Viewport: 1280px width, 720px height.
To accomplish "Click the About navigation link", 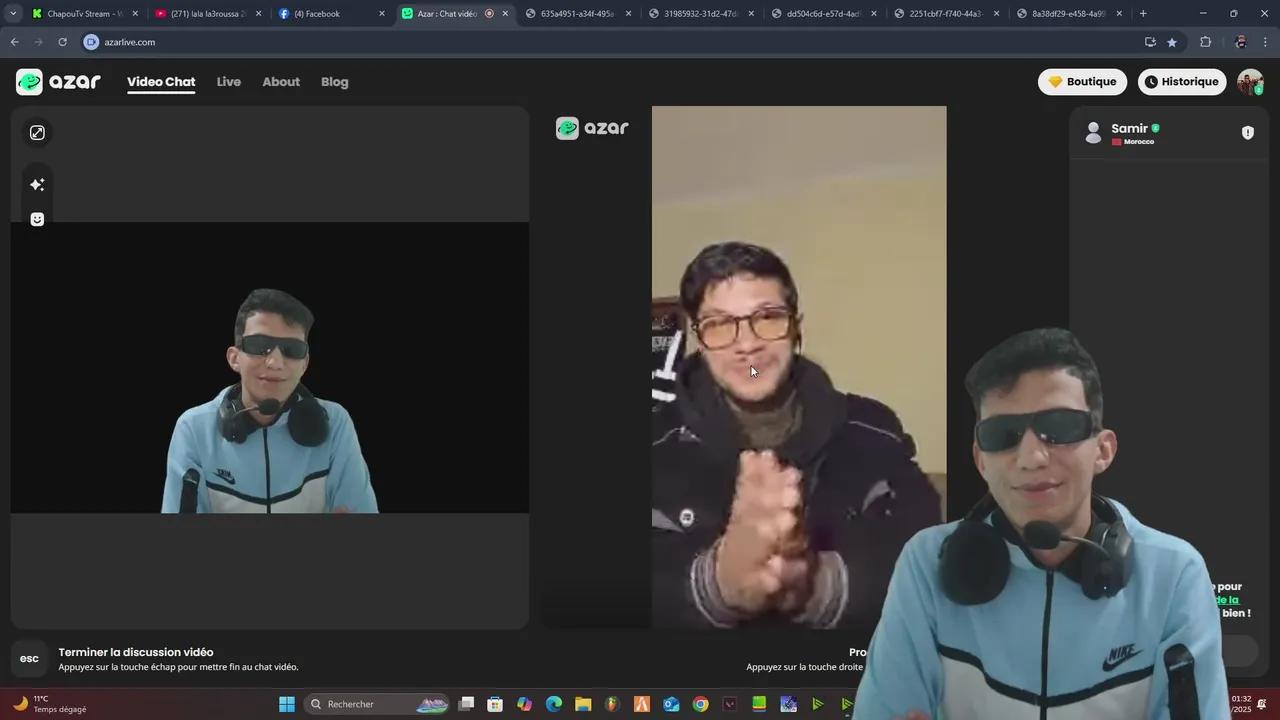I will pyautogui.click(x=281, y=81).
